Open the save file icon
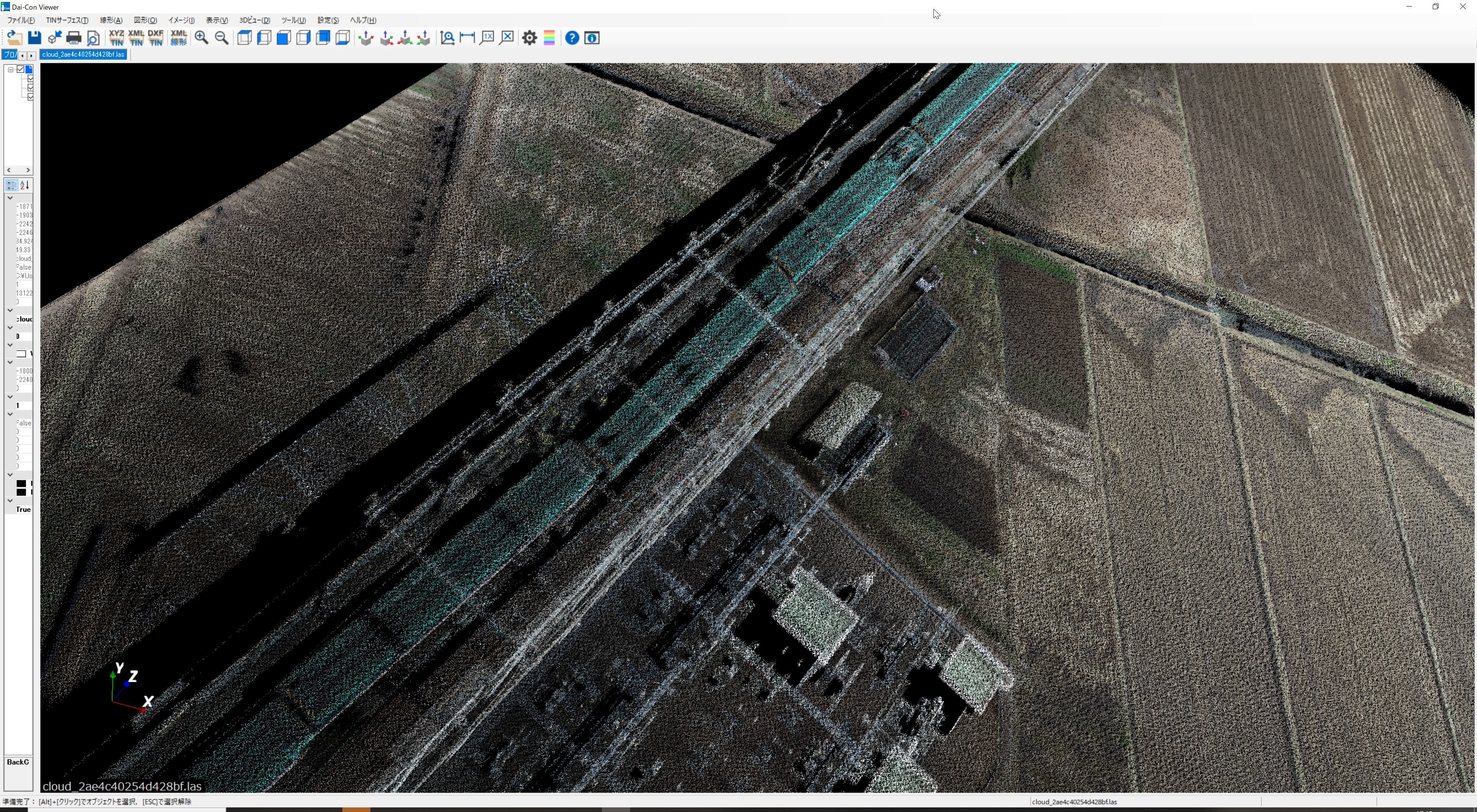1477x812 pixels. click(x=34, y=38)
